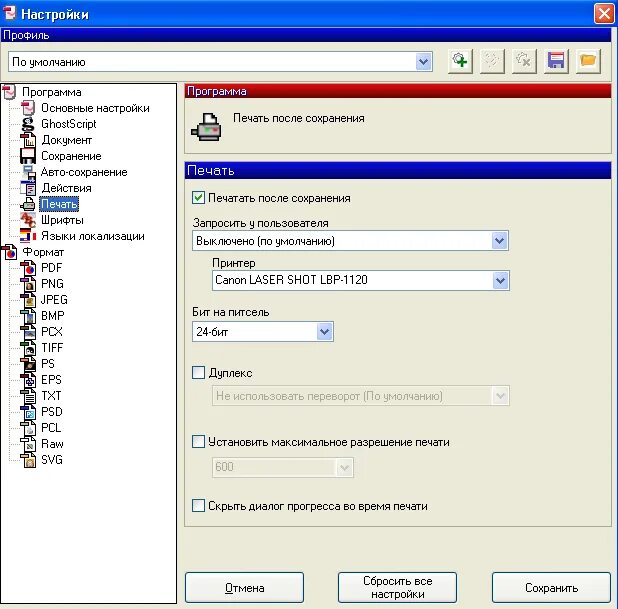The height and width of the screenshot is (609, 618).
Task: Click the Сохранить button
Action: [x=551, y=588]
